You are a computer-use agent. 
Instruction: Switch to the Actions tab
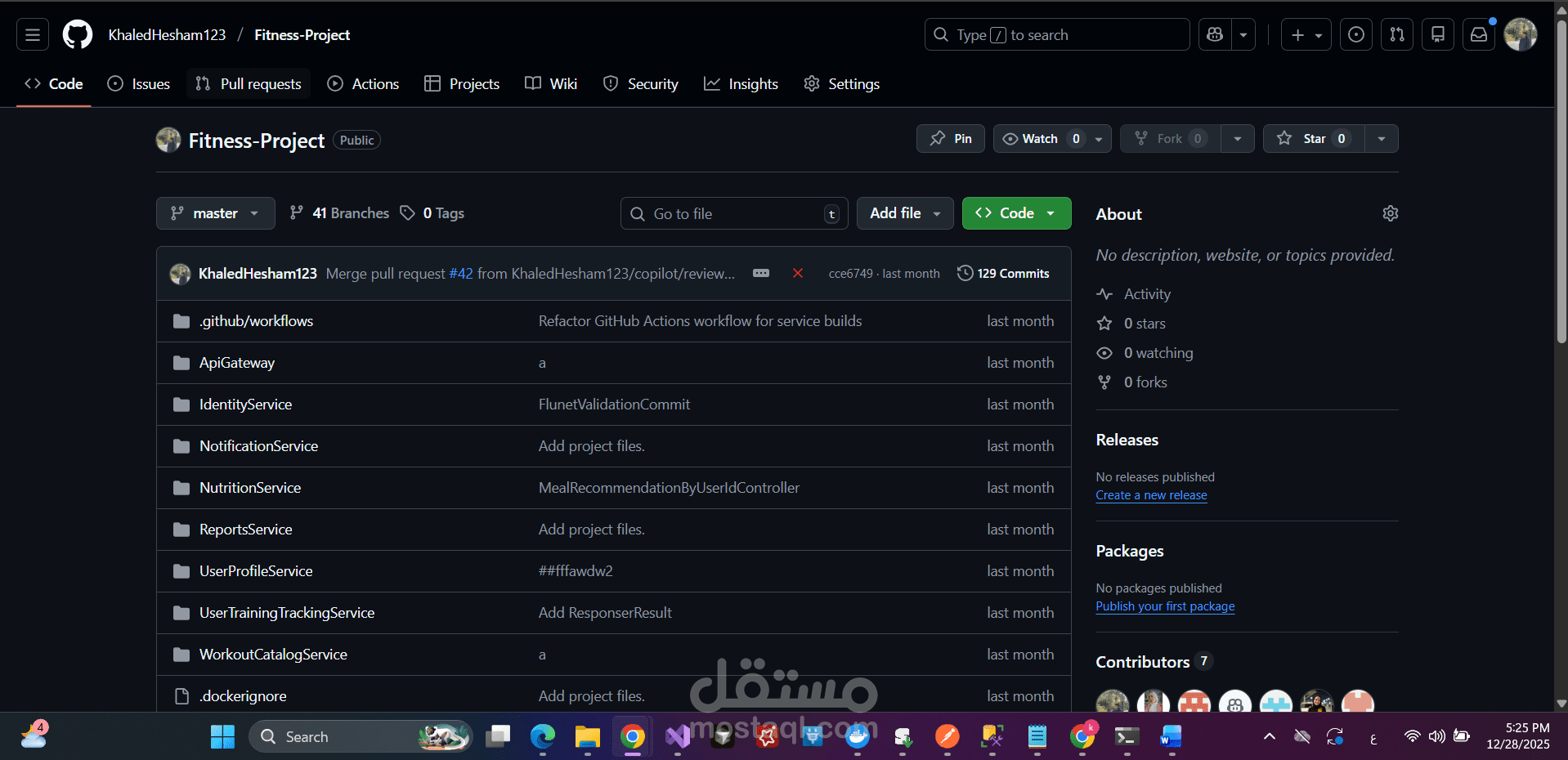point(363,84)
